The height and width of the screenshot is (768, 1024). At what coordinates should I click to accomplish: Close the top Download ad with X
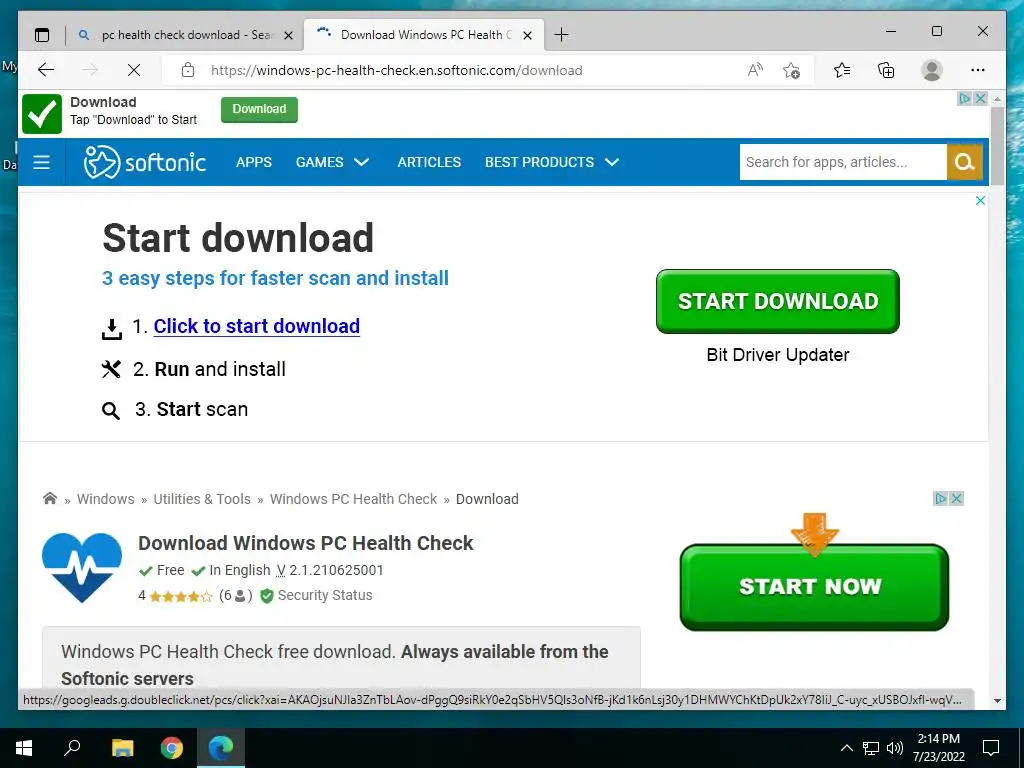coord(980,99)
